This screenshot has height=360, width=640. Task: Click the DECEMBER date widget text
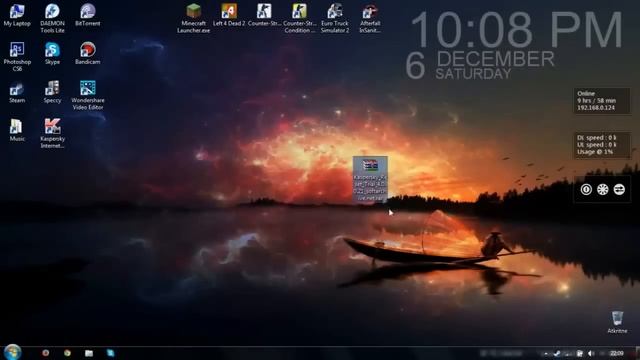[496, 59]
